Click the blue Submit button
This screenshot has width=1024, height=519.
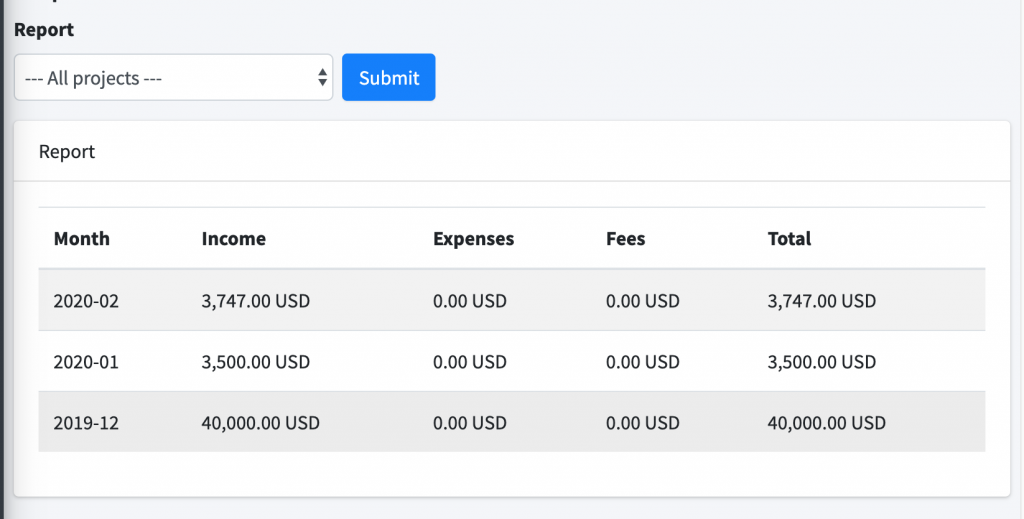(388, 78)
